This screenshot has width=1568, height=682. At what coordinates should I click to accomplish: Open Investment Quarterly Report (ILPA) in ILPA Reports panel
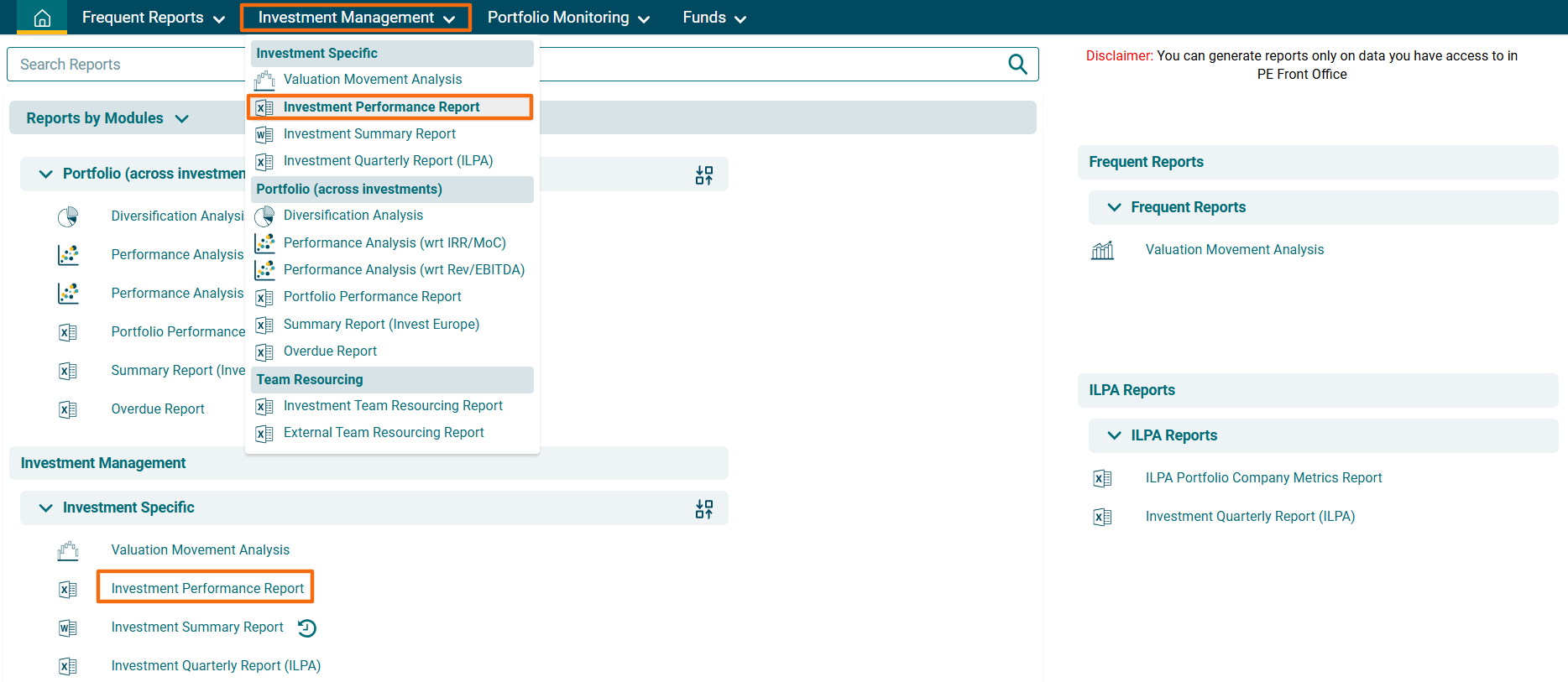tap(1250, 517)
